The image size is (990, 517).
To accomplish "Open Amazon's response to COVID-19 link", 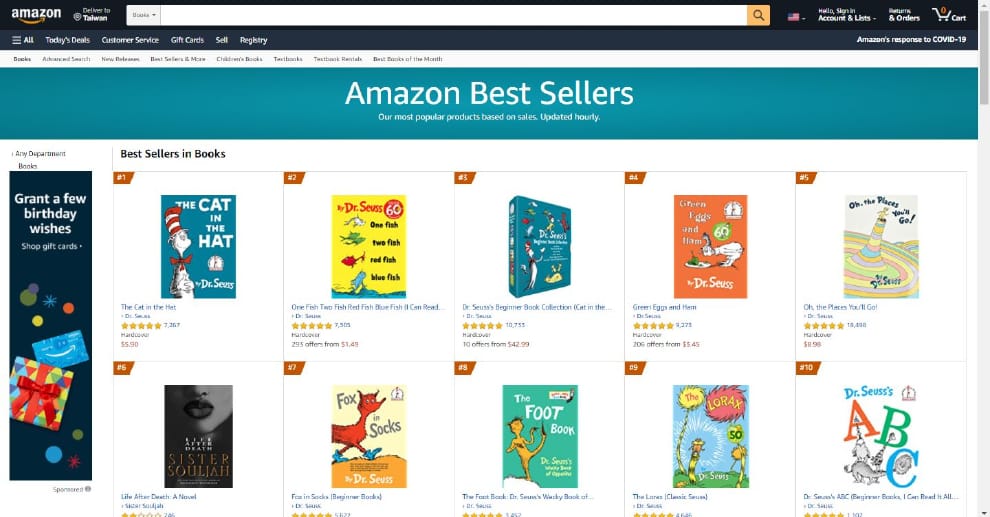I will point(911,40).
